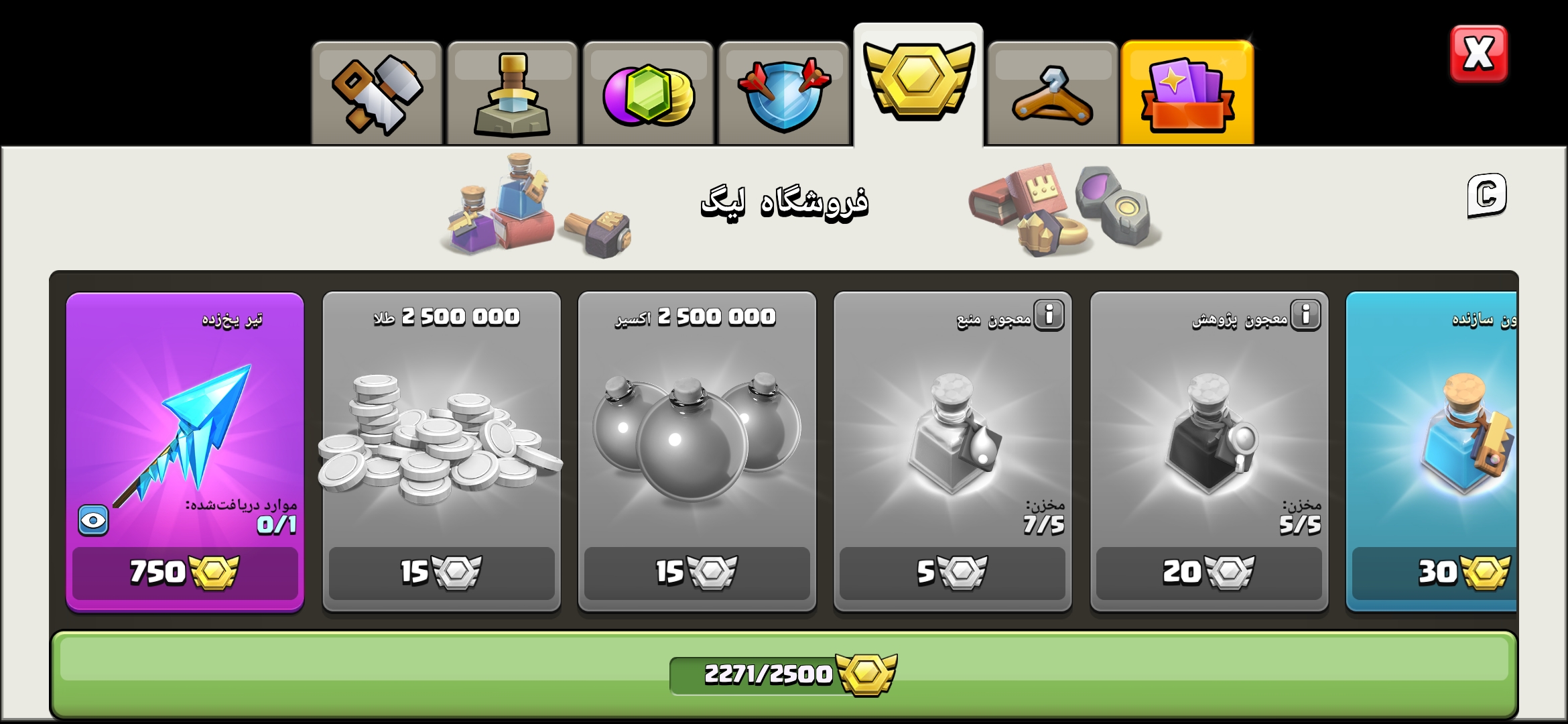Open the purple cards special offers tab
This screenshot has width=1568, height=724.
tap(1187, 93)
